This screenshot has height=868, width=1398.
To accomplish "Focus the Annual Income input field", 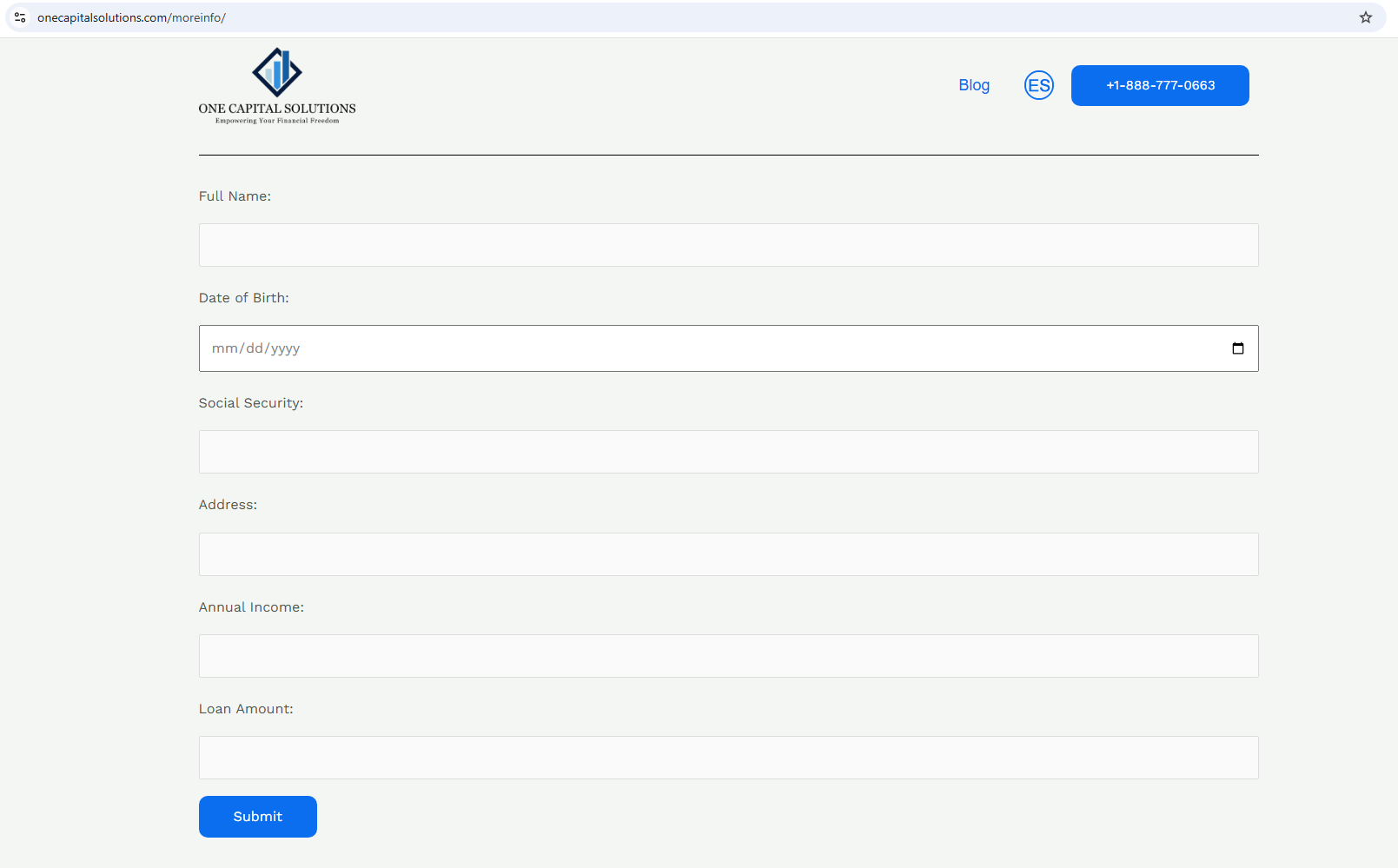I will pyautogui.click(x=728, y=656).
